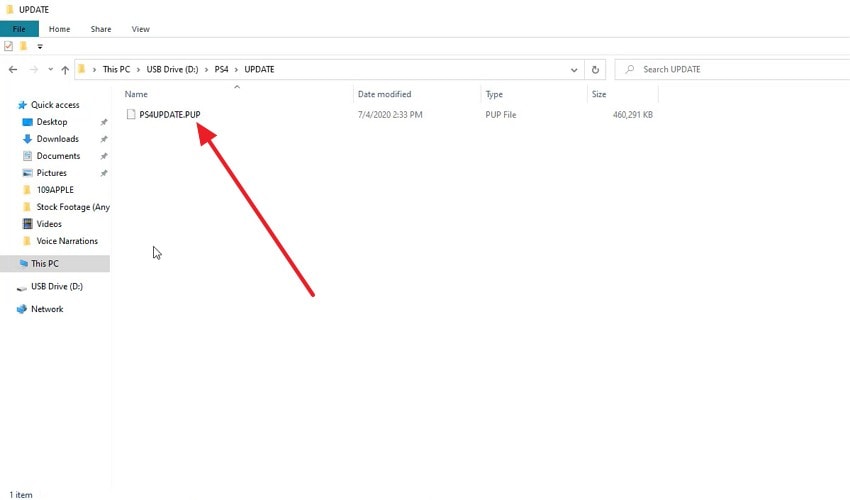Click the 7/4/2020 2:33 PM date cell

390,114
